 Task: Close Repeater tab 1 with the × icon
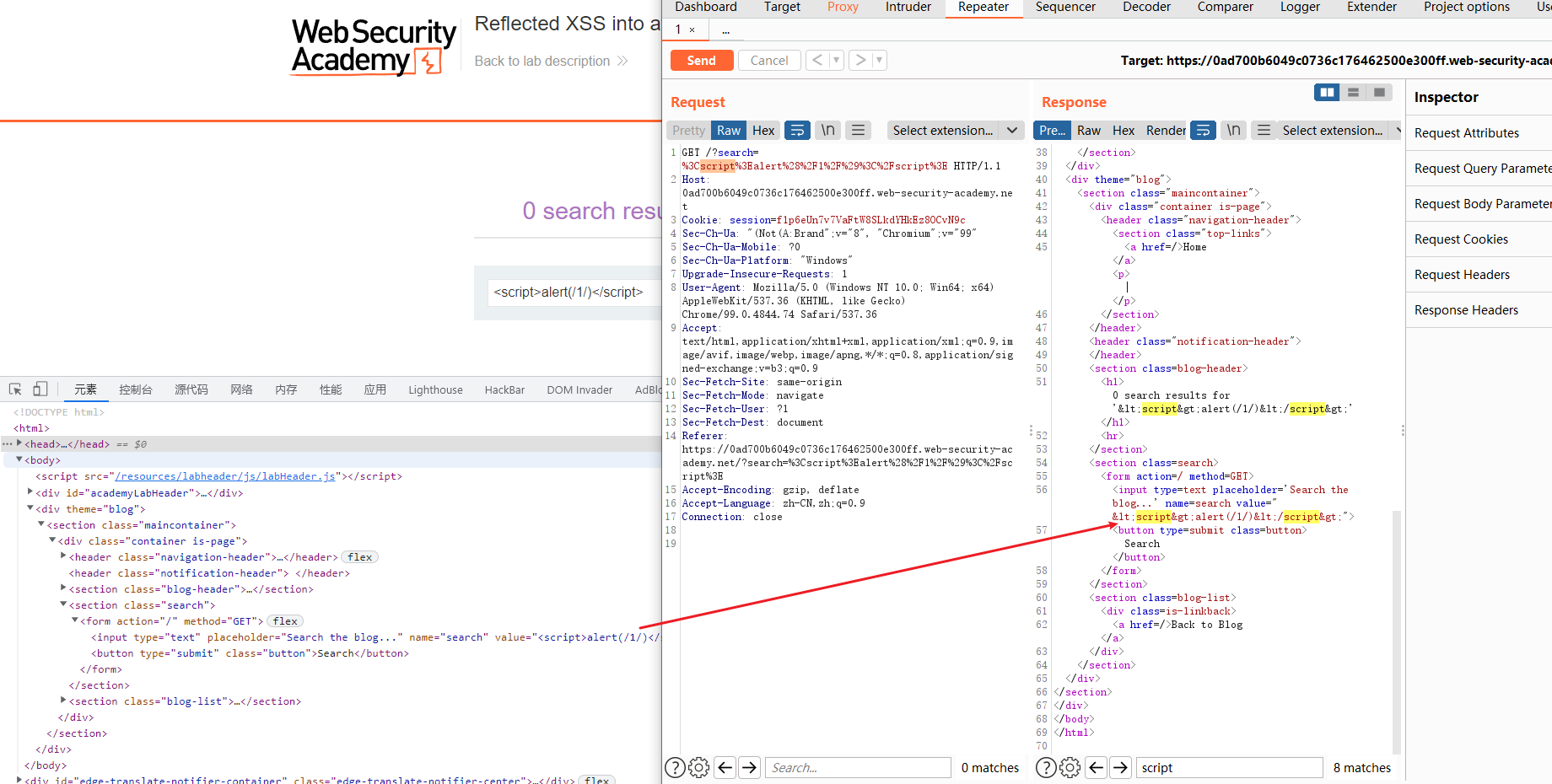(x=692, y=30)
